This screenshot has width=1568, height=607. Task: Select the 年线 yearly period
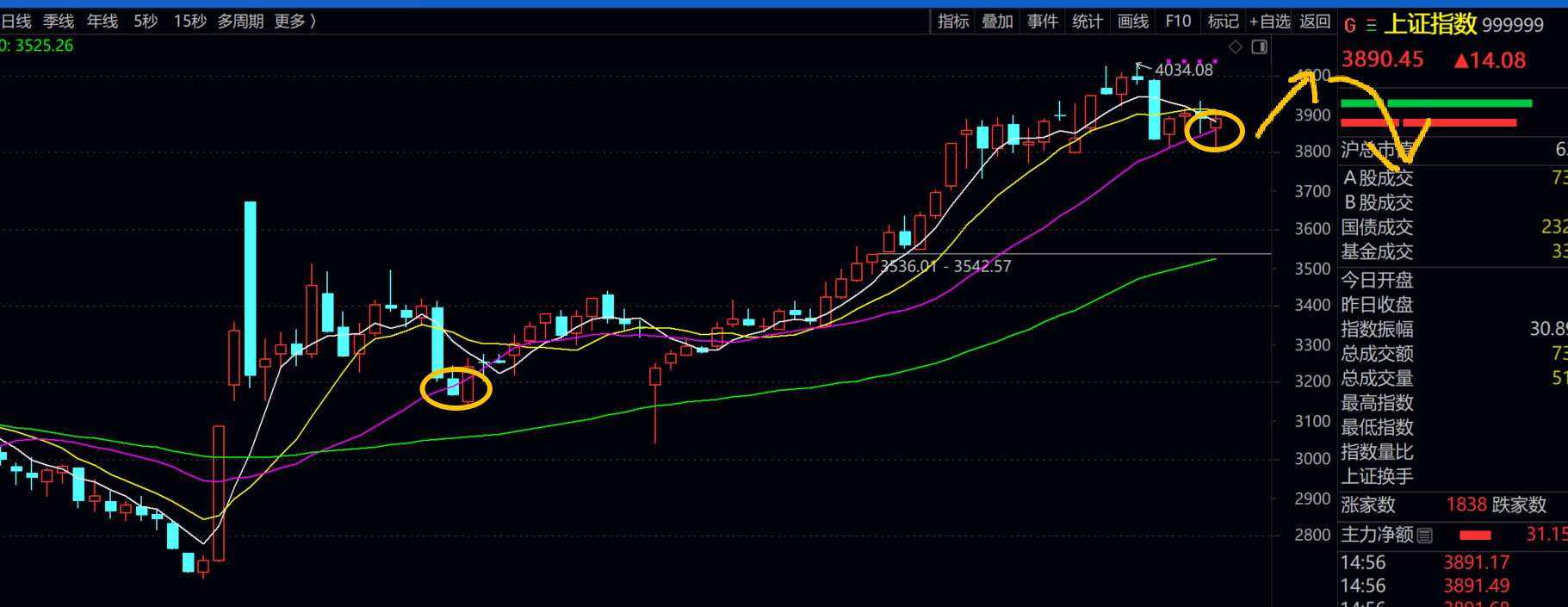point(102,22)
